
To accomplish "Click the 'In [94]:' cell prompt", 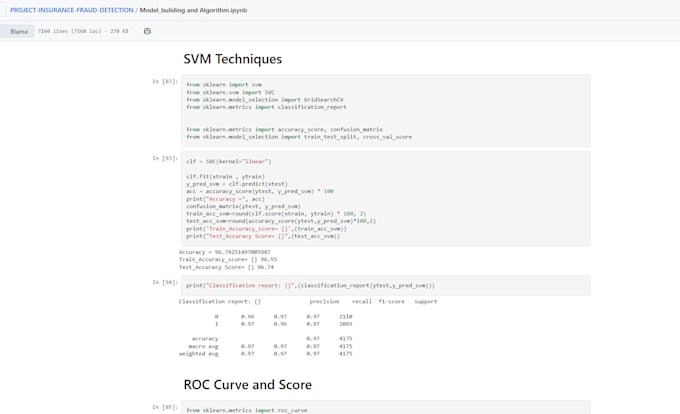I will coord(165,282).
